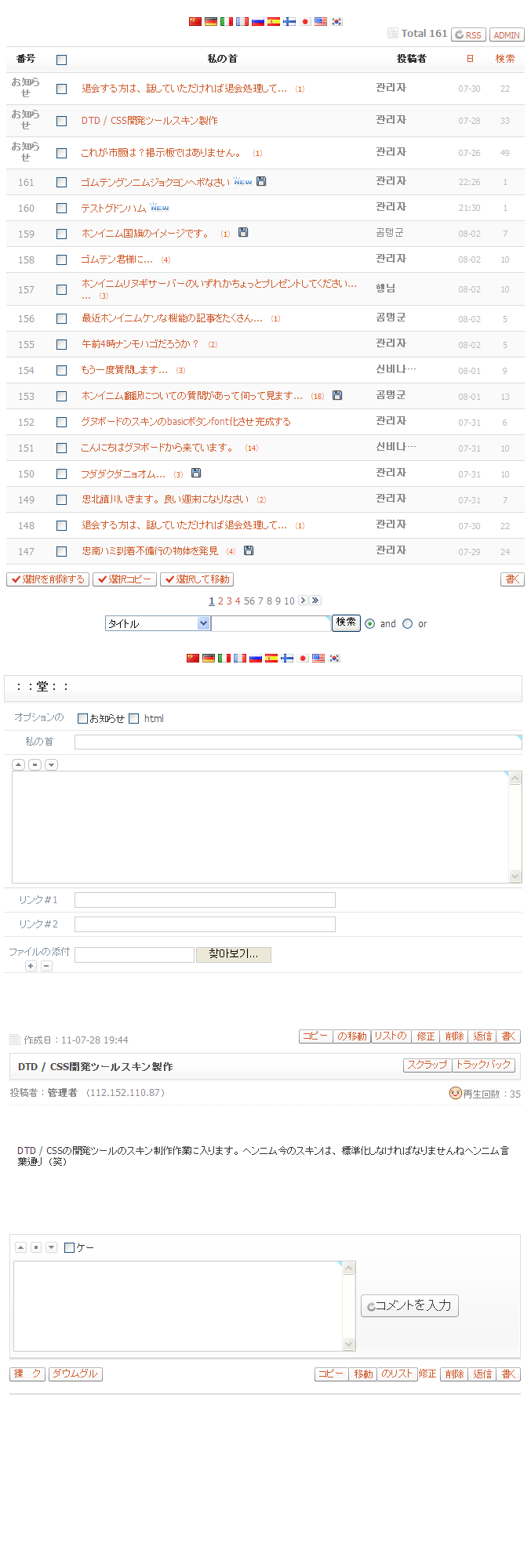531x1568 pixels.
Task: Click the トラックバック button on the post
Action: pos(483,1065)
